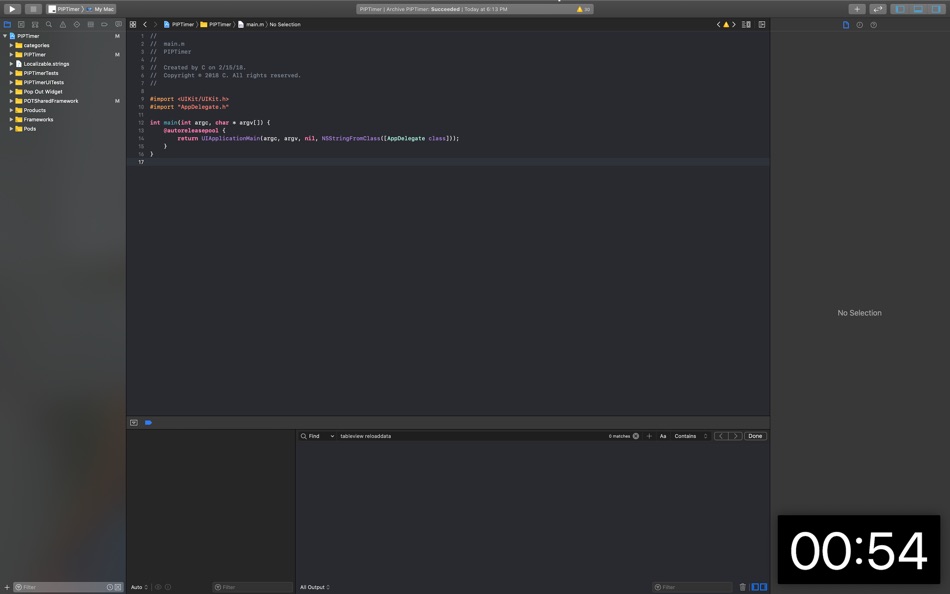Open the All Output dropdown

pos(314,587)
